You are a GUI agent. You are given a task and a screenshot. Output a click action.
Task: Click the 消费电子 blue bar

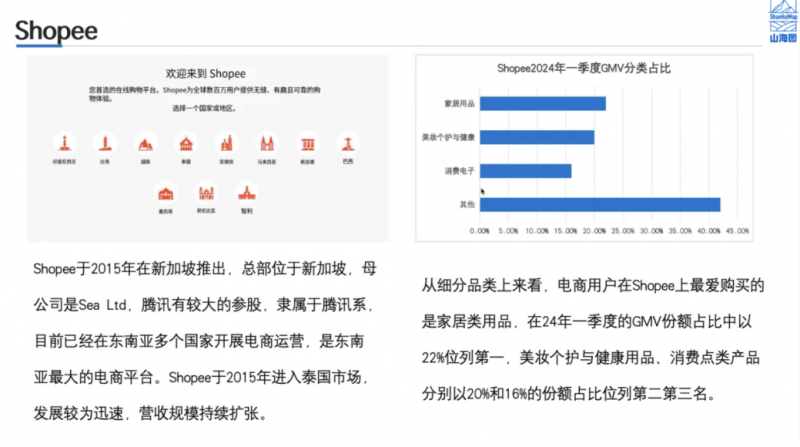coord(526,171)
